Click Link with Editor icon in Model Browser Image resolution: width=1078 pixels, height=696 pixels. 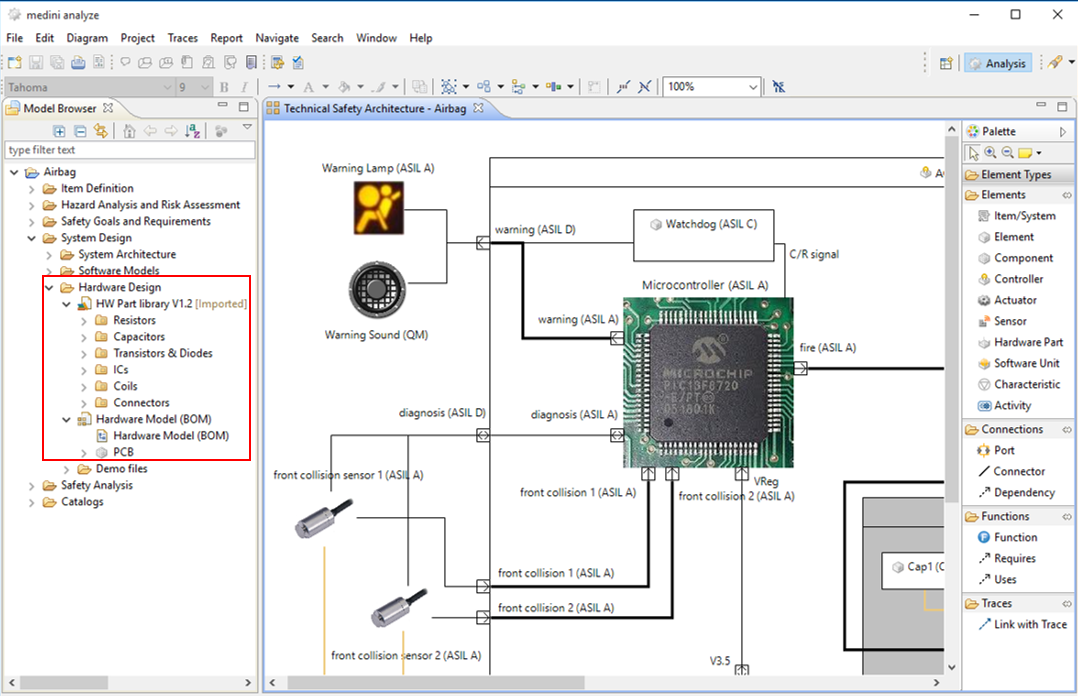click(100, 131)
